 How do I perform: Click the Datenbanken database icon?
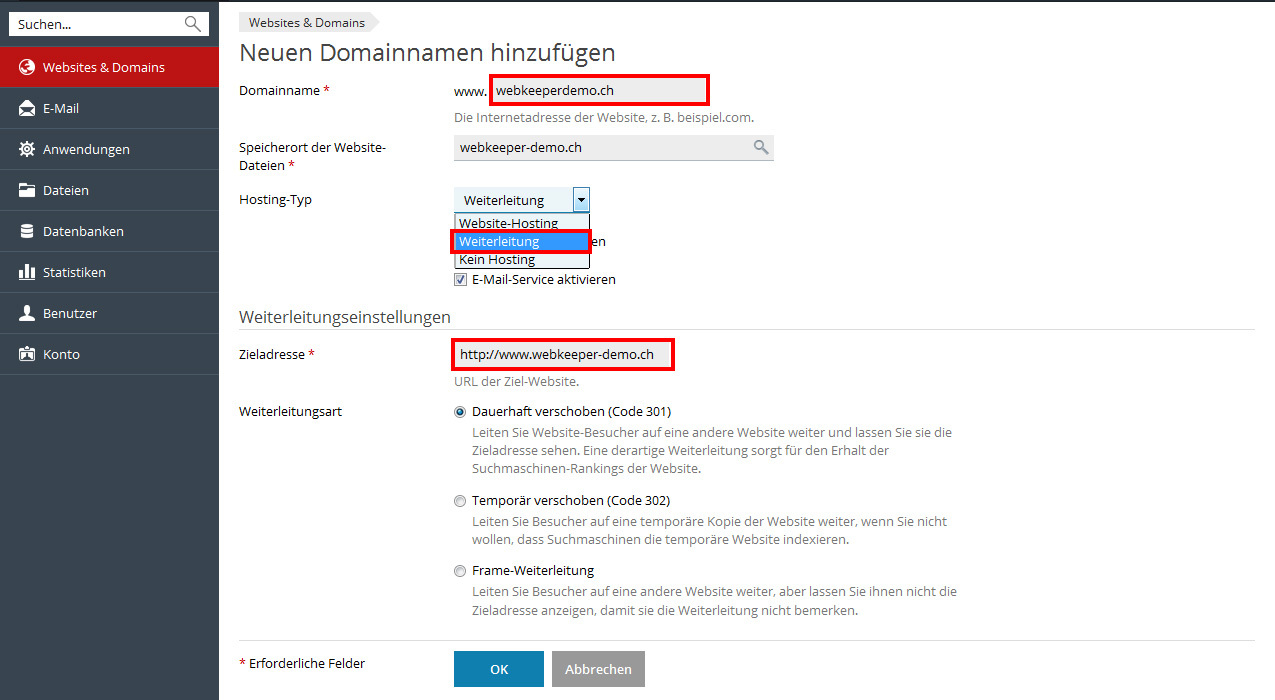coord(27,232)
